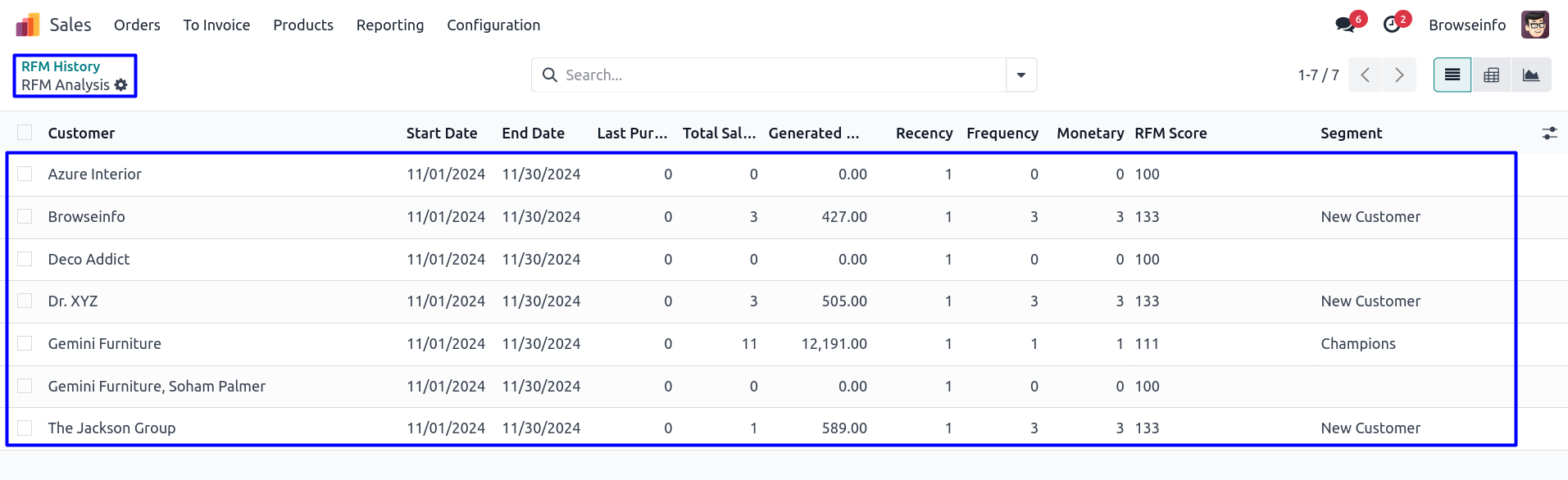Screen dimensions: 1568x480
Task: Tick the select-all checkbox in header
Action: (x=25, y=133)
